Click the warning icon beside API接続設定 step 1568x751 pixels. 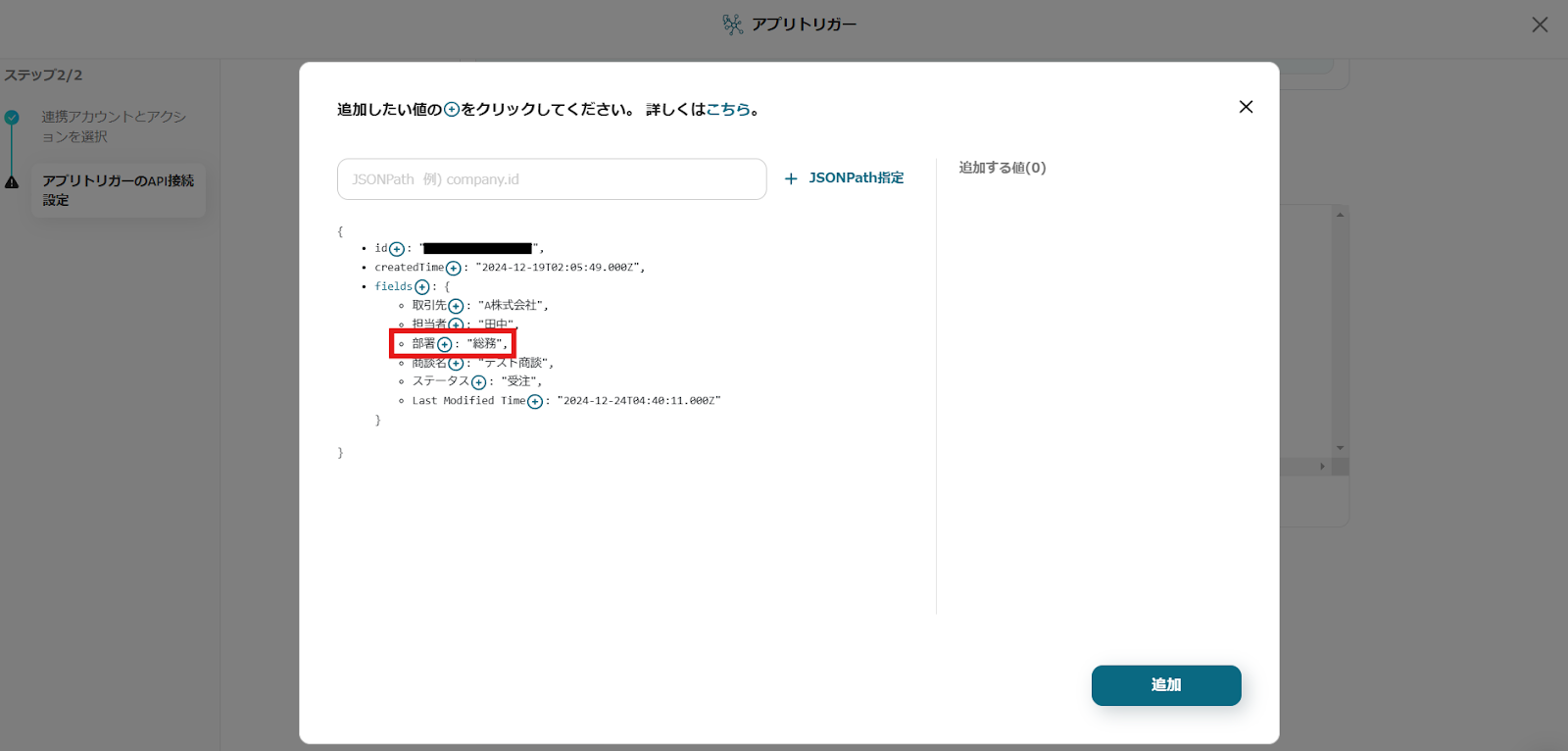click(12, 182)
